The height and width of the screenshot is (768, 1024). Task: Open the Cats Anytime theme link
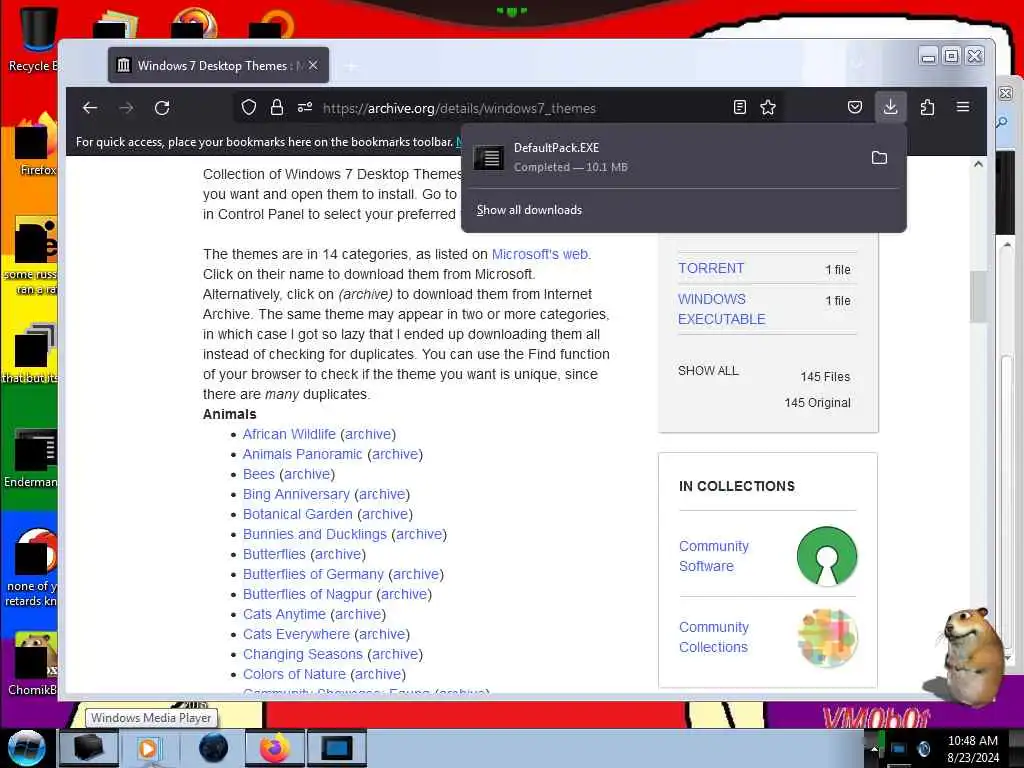(284, 615)
